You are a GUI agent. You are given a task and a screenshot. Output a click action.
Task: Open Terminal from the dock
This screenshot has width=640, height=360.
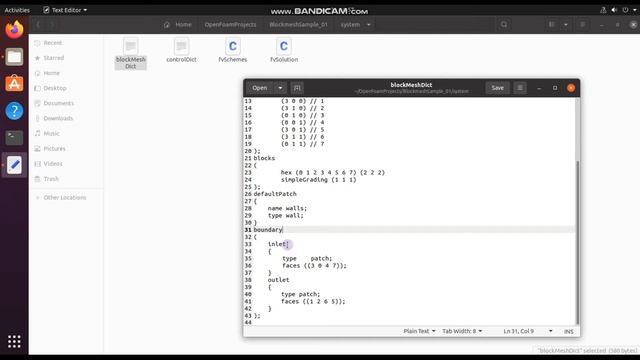[14, 138]
